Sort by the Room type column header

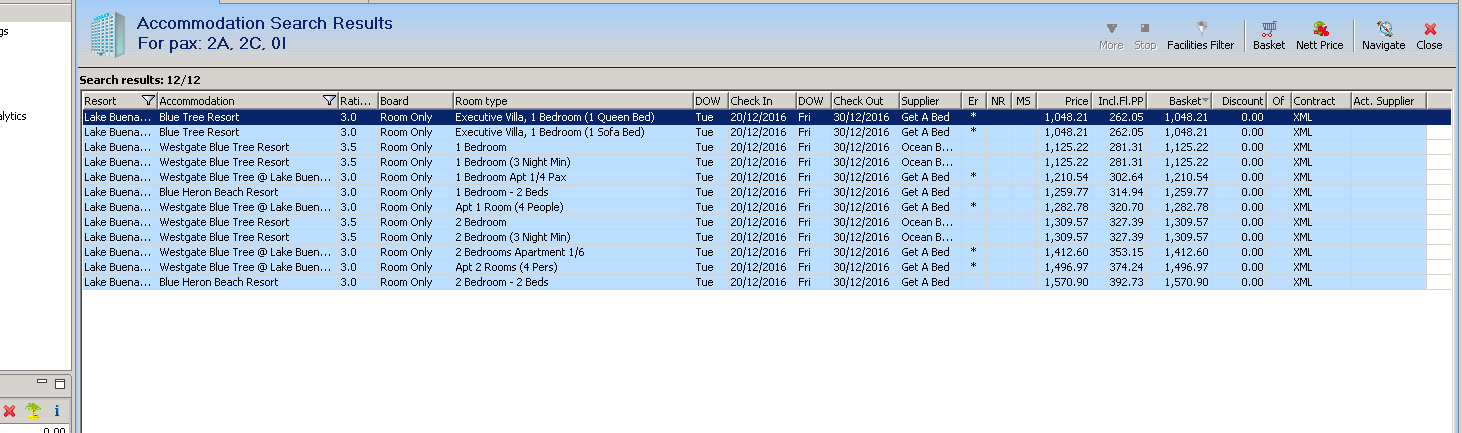click(573, 101)
